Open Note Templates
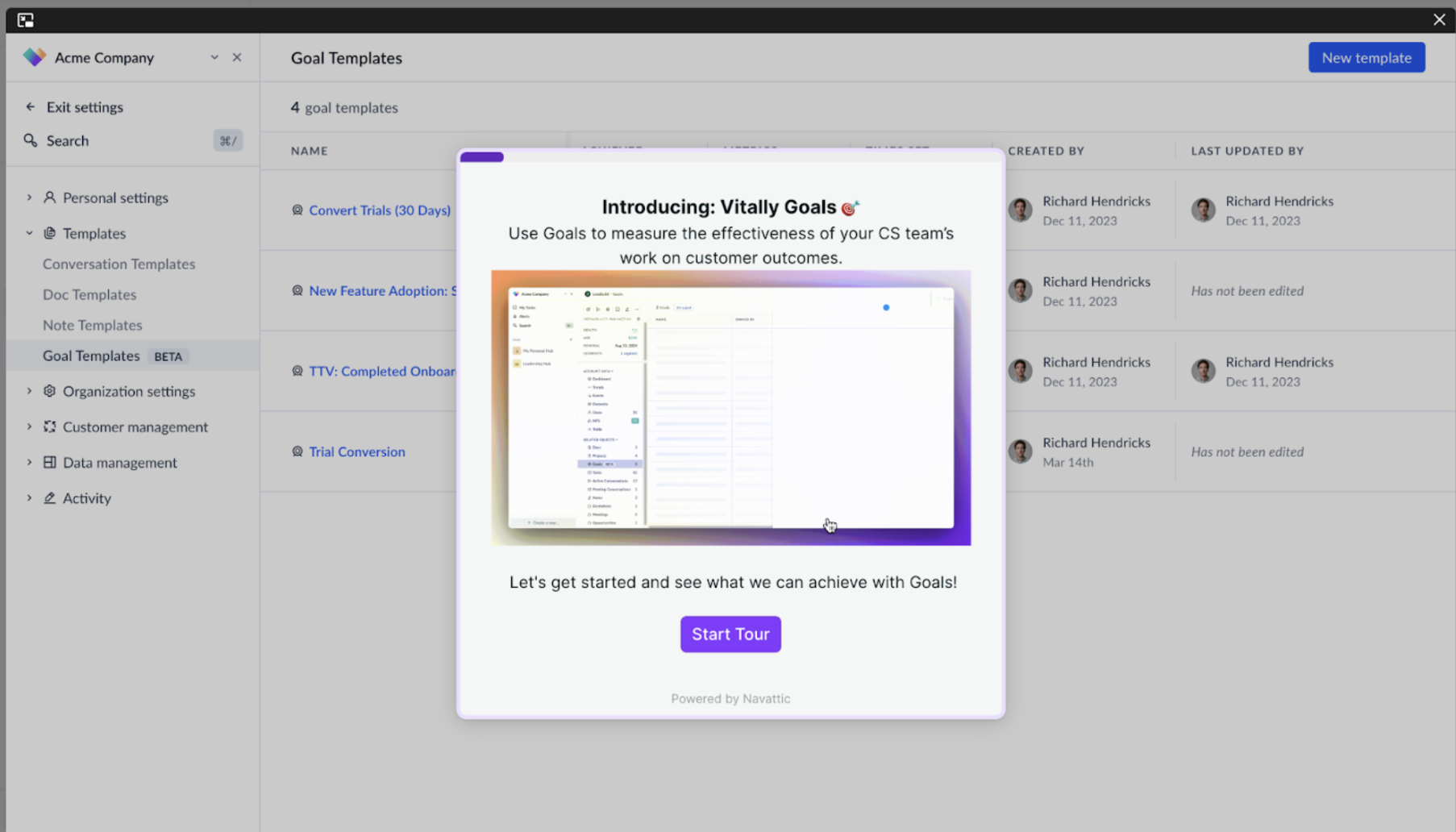The width and height of the screenshot is (1456, 832). pyautogui.click(x=92, y=325)
